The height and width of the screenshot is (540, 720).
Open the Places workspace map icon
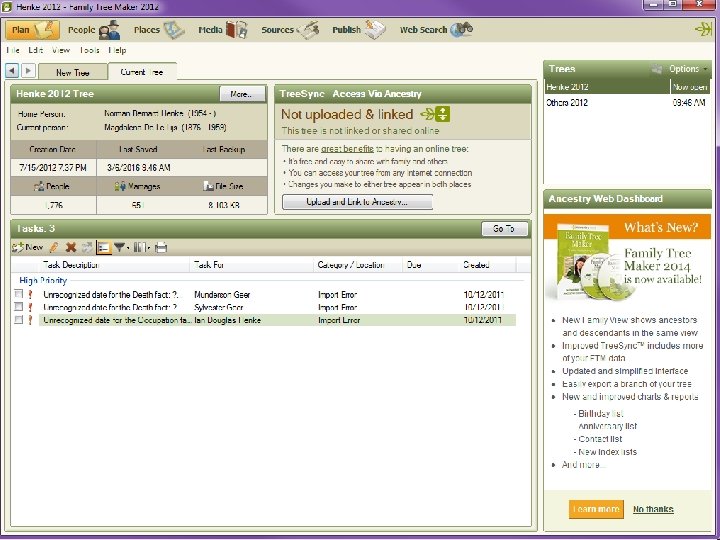tap(174, 30)
